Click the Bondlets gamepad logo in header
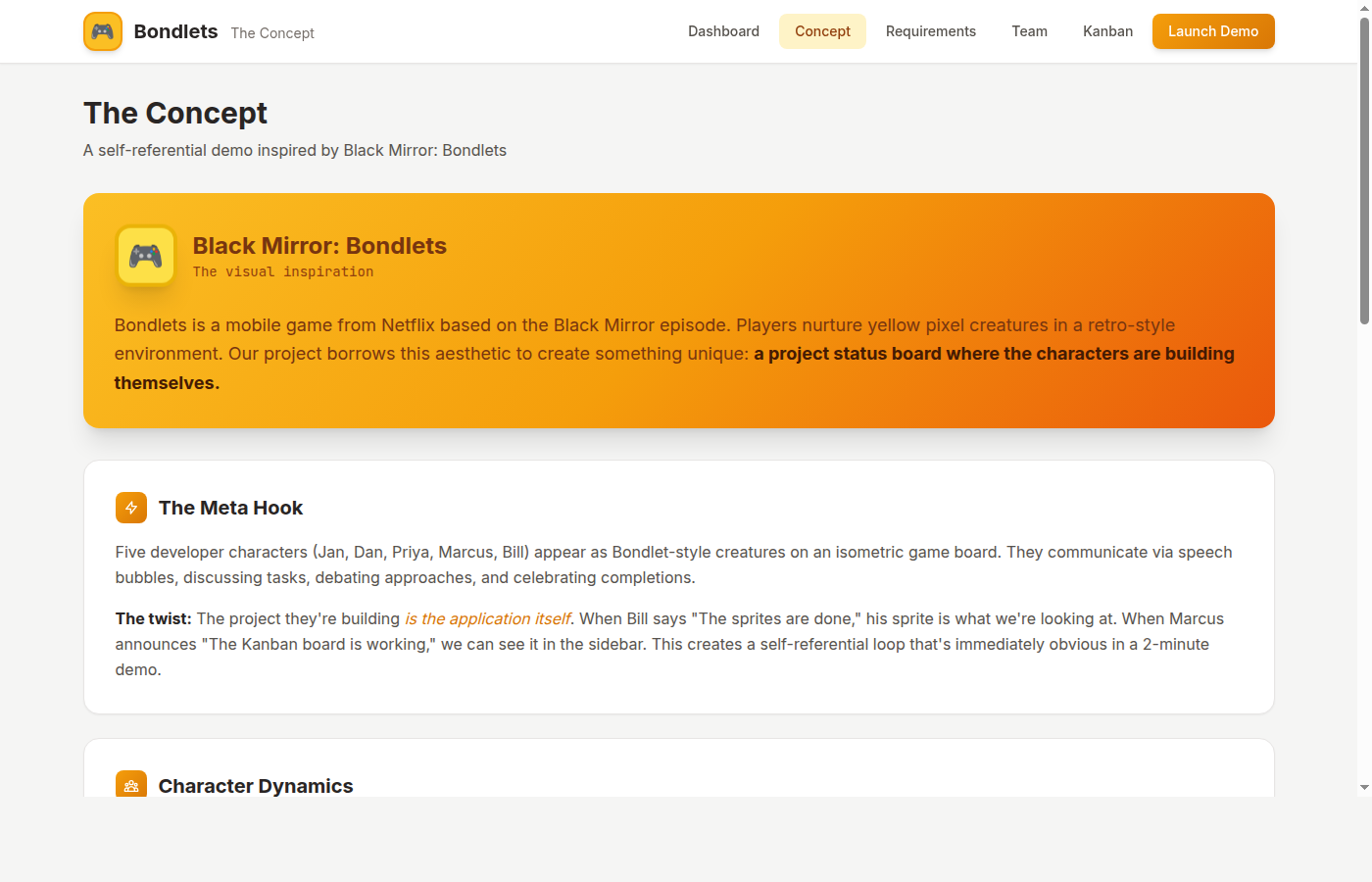 pyautogui.click(x=103, y=31)
